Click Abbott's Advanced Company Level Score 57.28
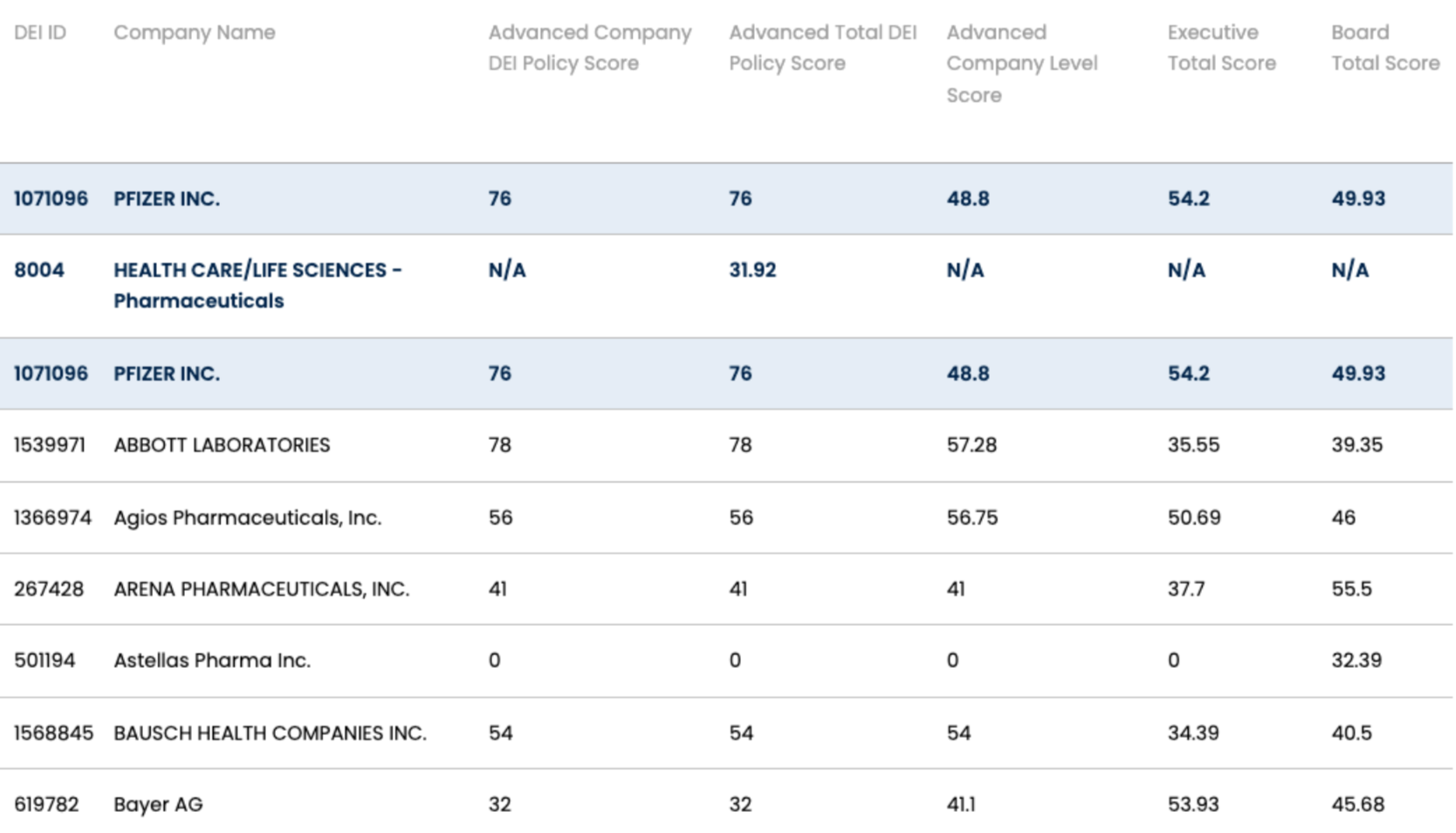This screenshot has width=1456, height=833. point(972,445)
